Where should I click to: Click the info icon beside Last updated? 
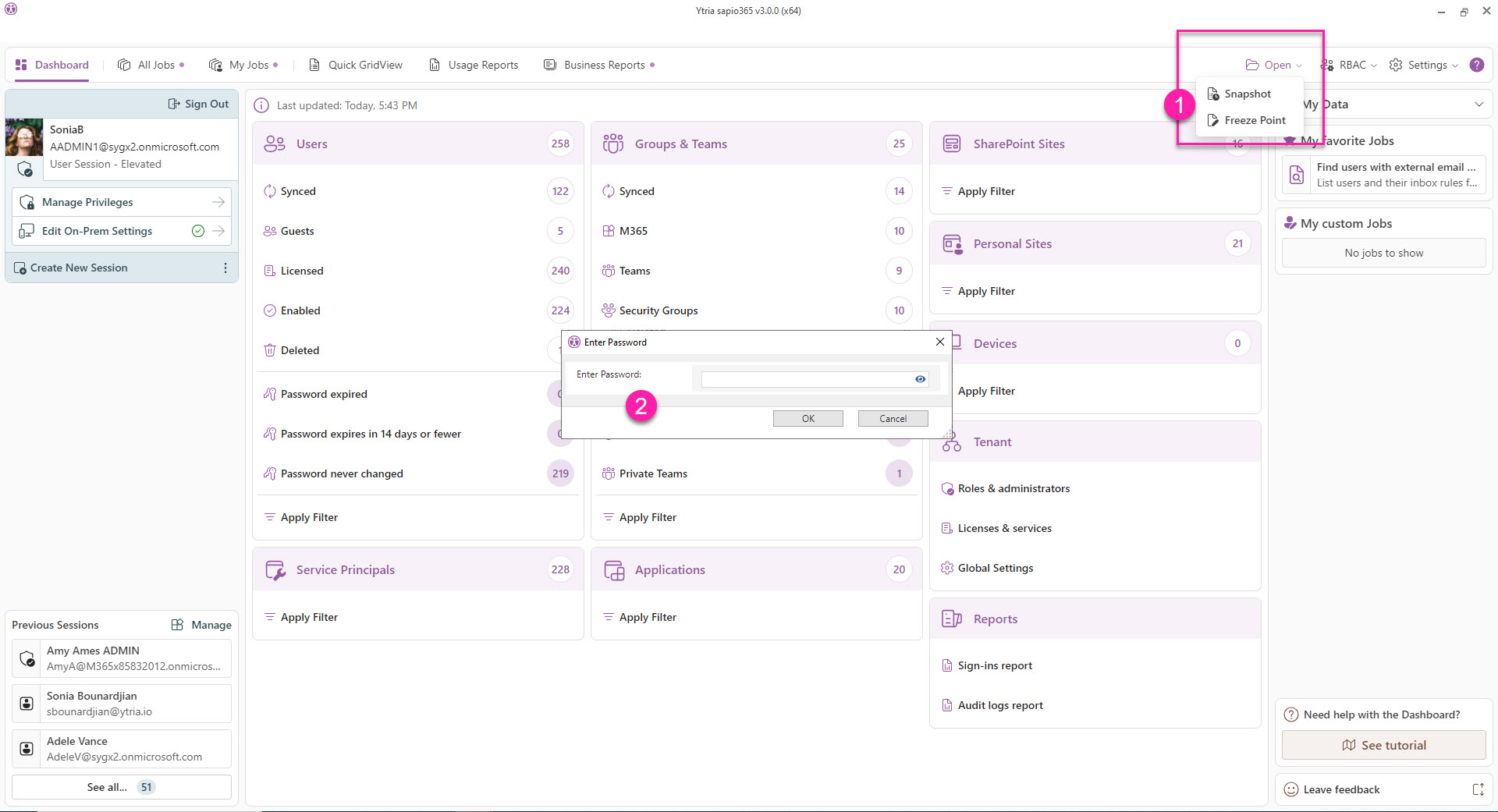tap(261, 105)
